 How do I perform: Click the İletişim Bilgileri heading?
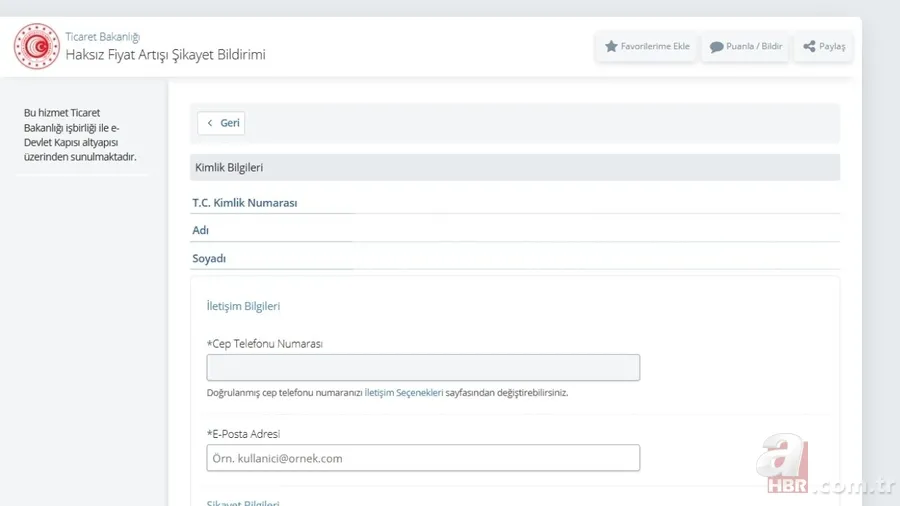click(x=243, y=306)
